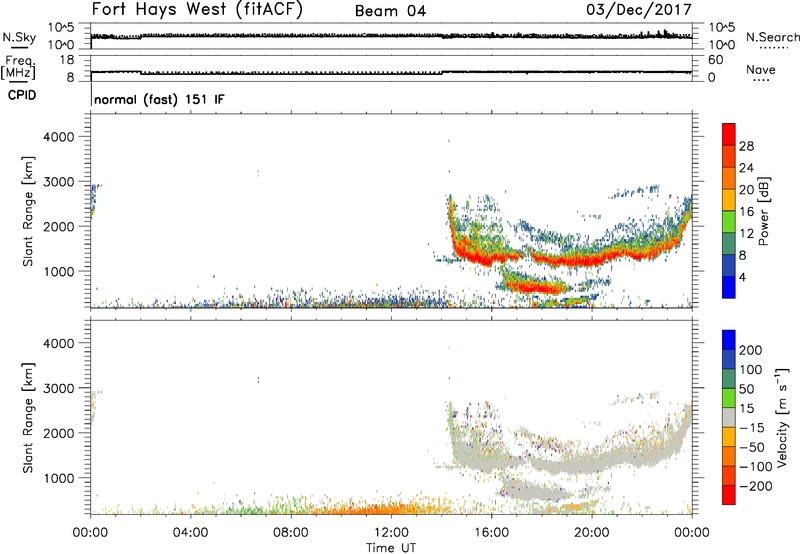The height and width of the screenshot is (554, 800).
Task: Click the '16:00' time axis tick label
Action: (x=491, y=533)
